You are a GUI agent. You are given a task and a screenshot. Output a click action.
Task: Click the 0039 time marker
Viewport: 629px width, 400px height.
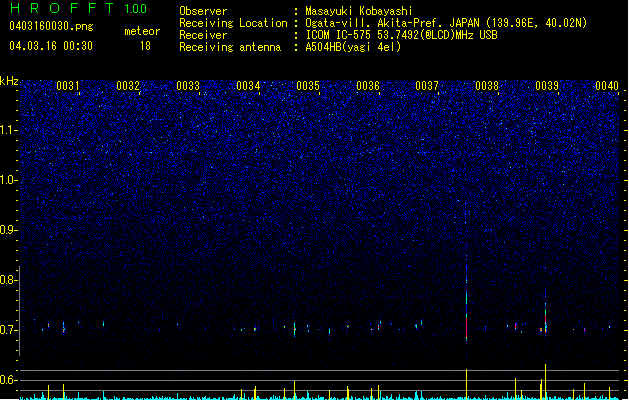pyautogui.click(x=547, y=85)
